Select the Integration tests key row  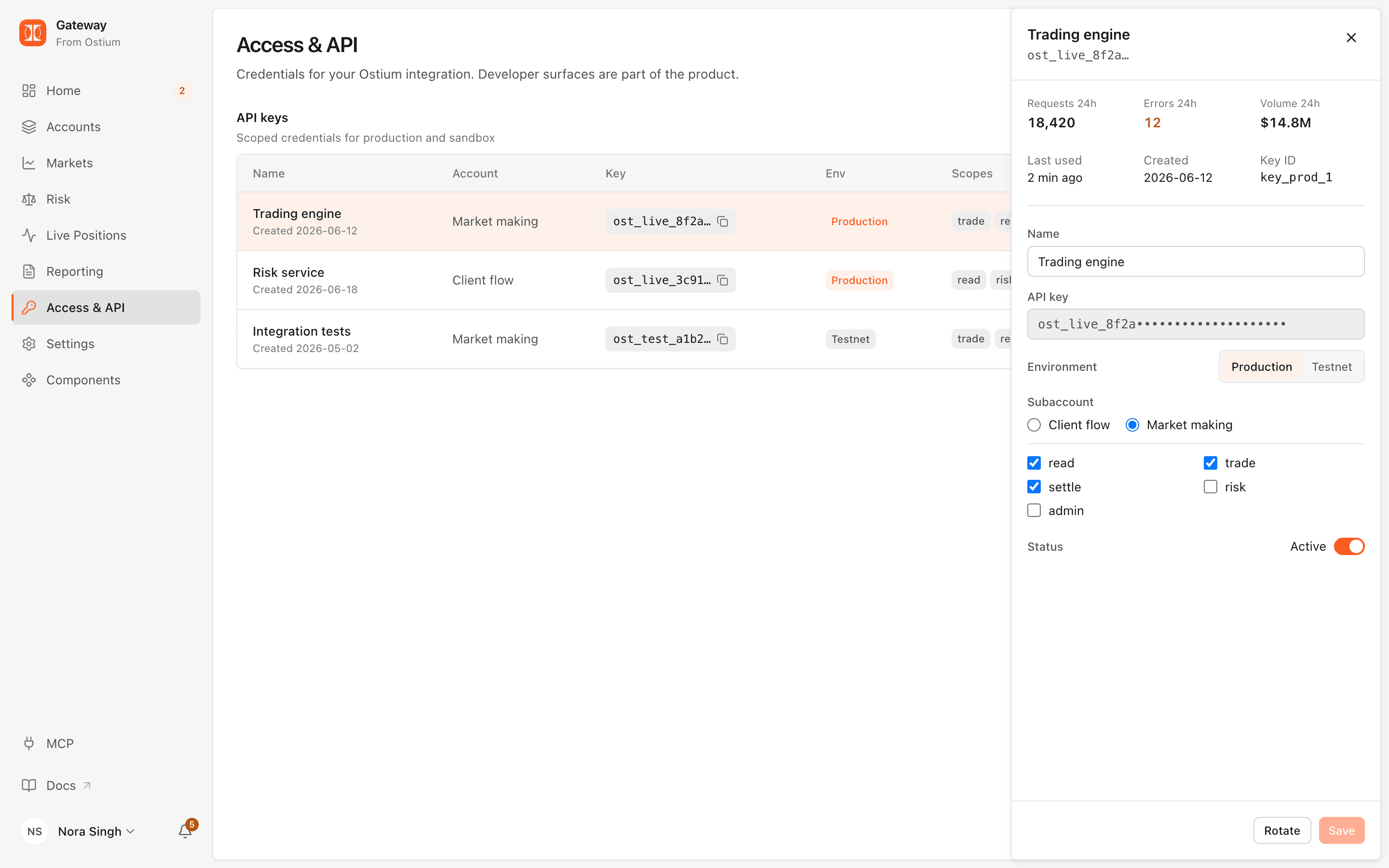coord(624,339)
